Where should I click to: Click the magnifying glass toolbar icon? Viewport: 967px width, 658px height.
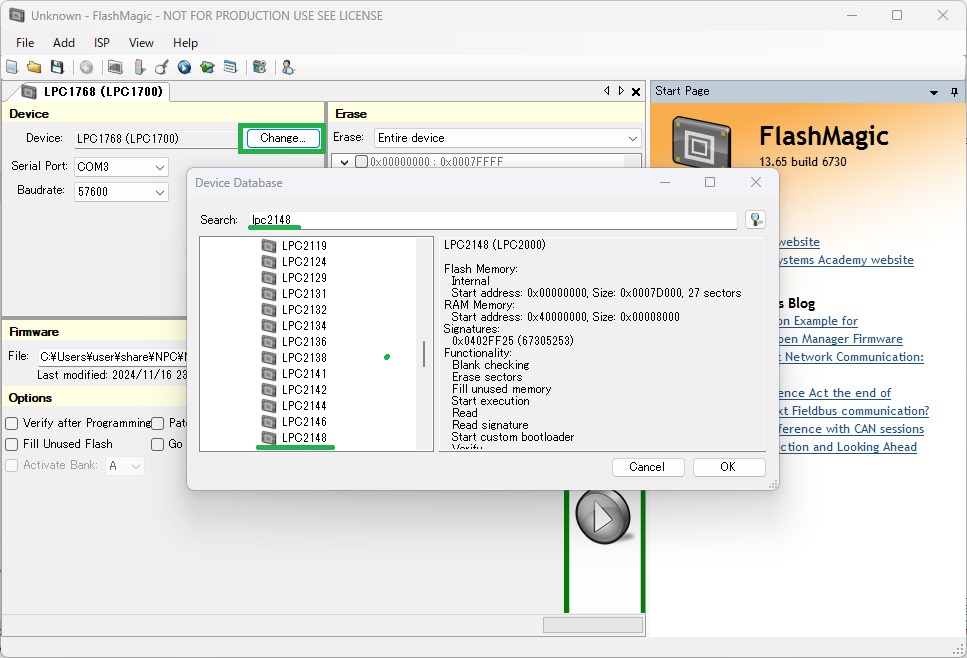[x=161, y=67]
